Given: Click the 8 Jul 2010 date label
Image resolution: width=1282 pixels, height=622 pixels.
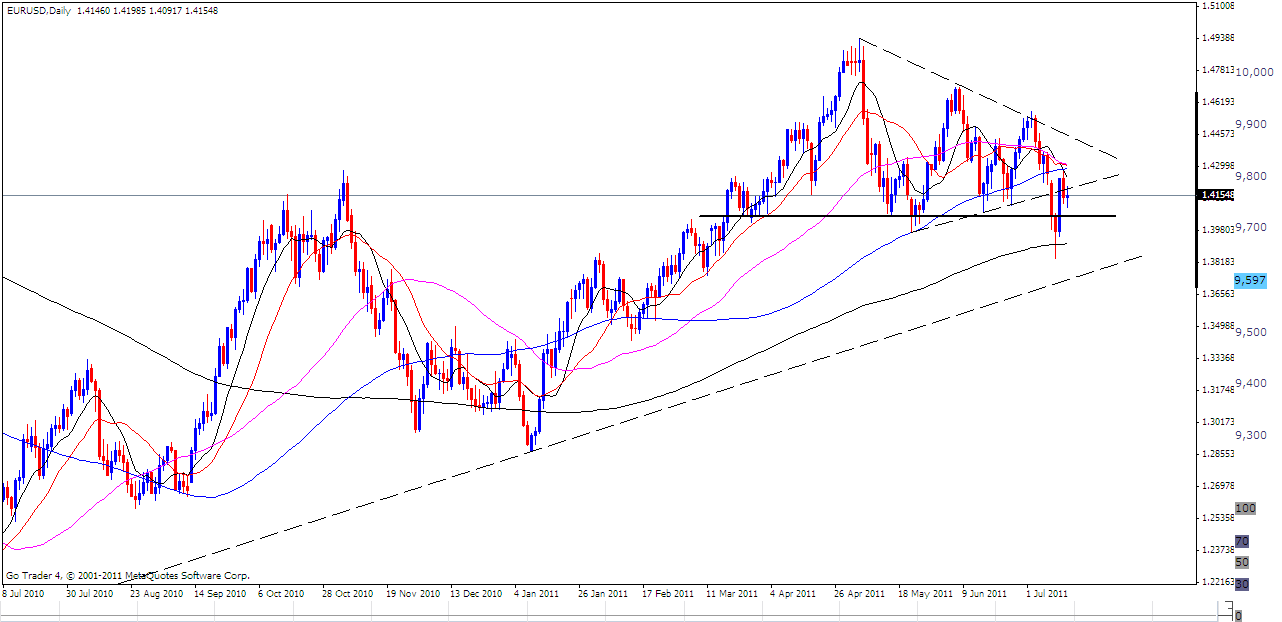Looking at the screenshot, I should (x=24, y=593).
